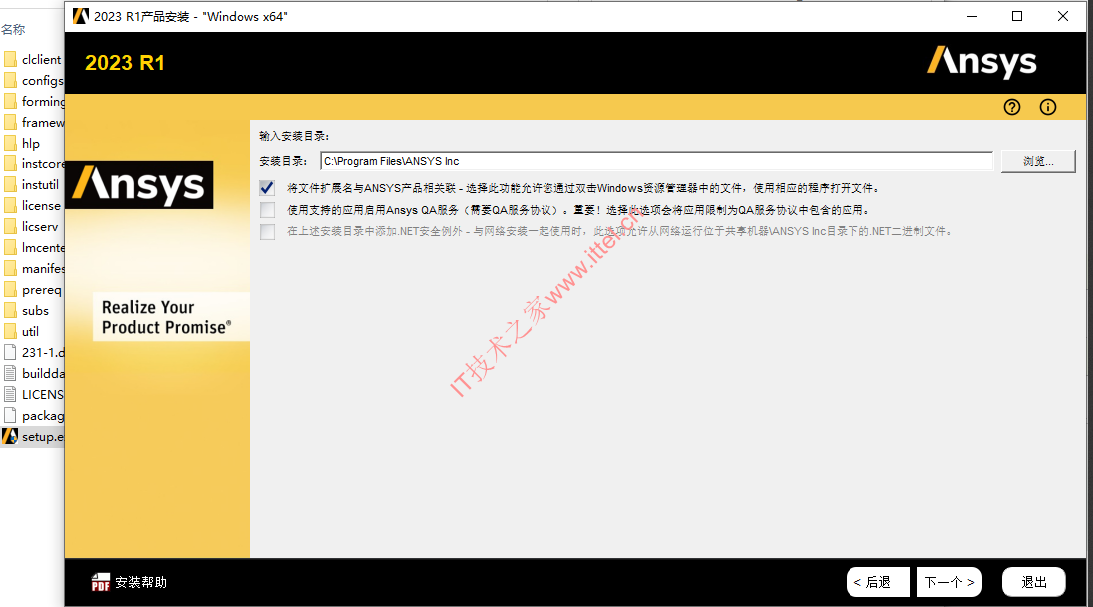Enable the Ansys QA service checkbox
Viewport: 1093px width, 607px height.
[267, 210]
